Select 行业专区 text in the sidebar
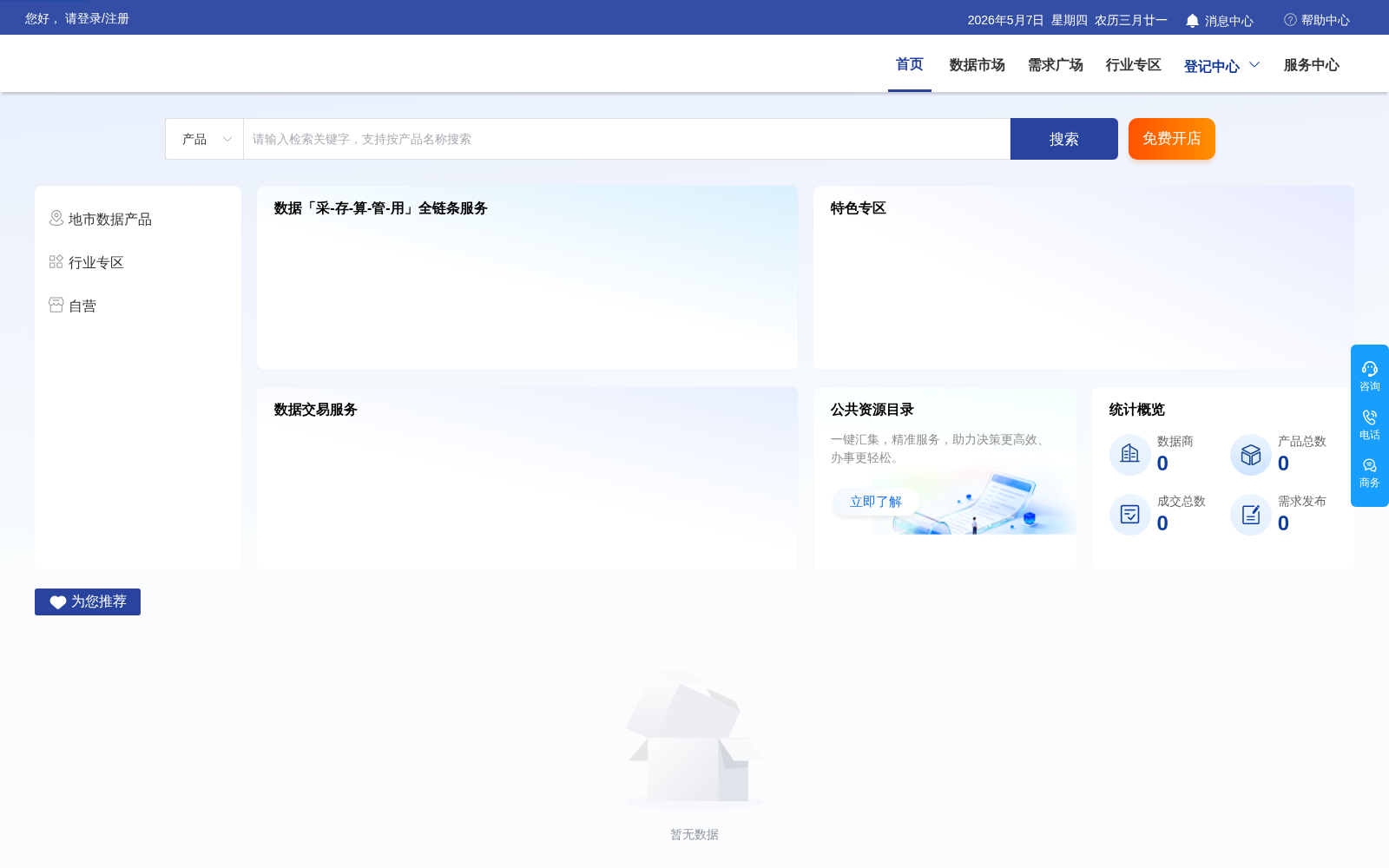This screenshot has height=868, width=1389. click(x=96, y=262)
